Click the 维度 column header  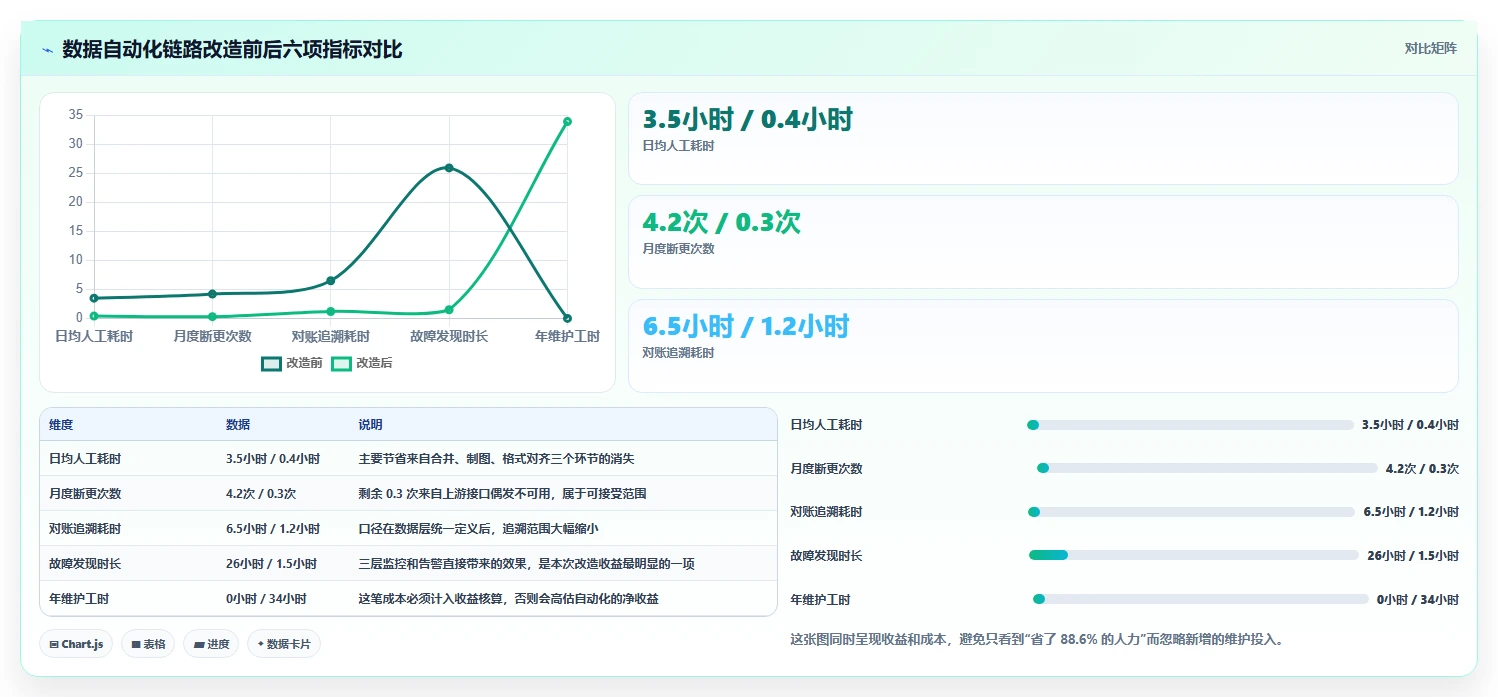click(61, 425)
